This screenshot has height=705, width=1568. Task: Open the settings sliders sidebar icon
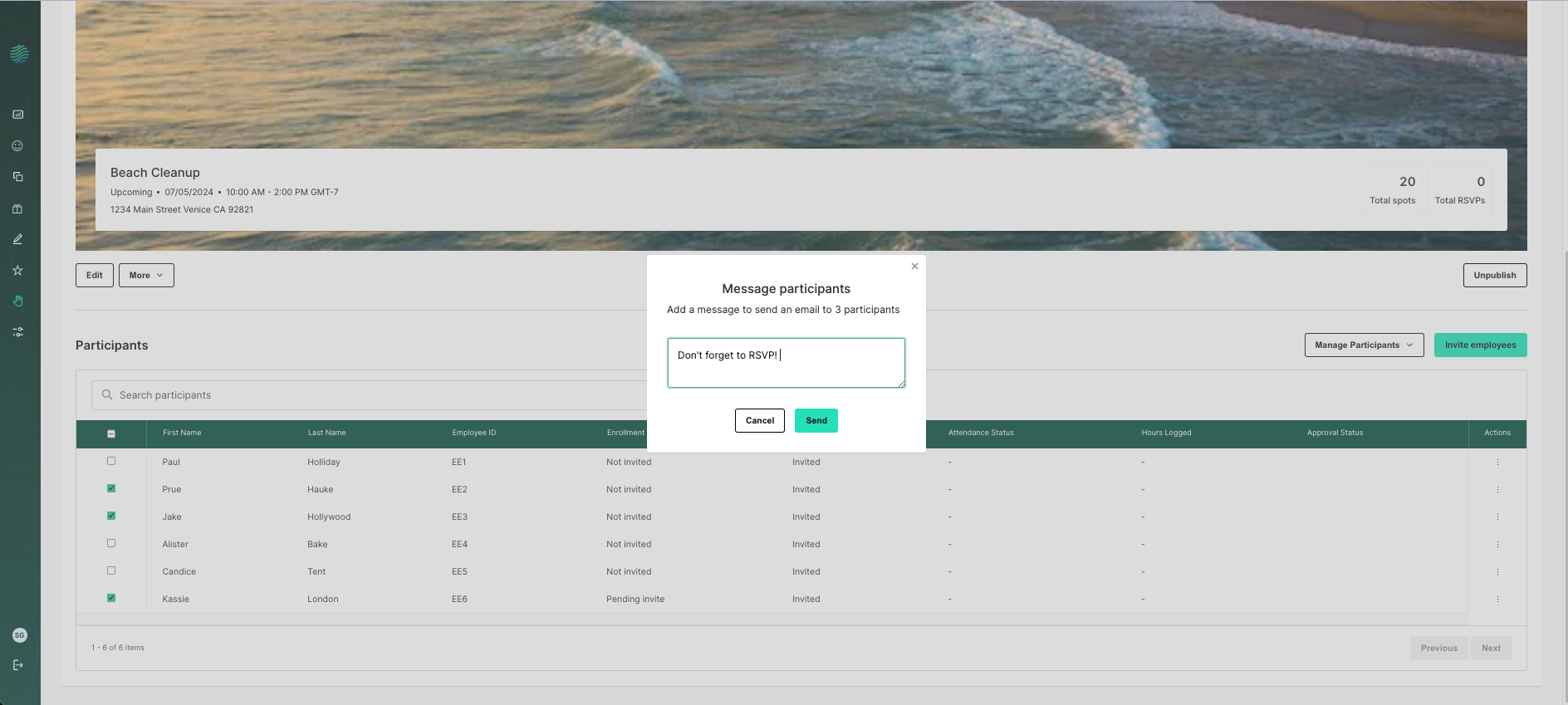pyautogui.click(x=17, y=332)
